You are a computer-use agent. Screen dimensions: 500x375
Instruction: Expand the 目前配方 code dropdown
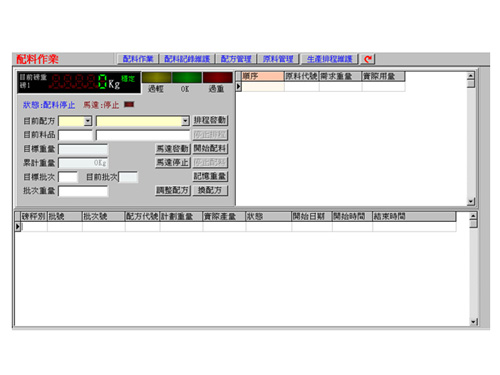[88, 121]
